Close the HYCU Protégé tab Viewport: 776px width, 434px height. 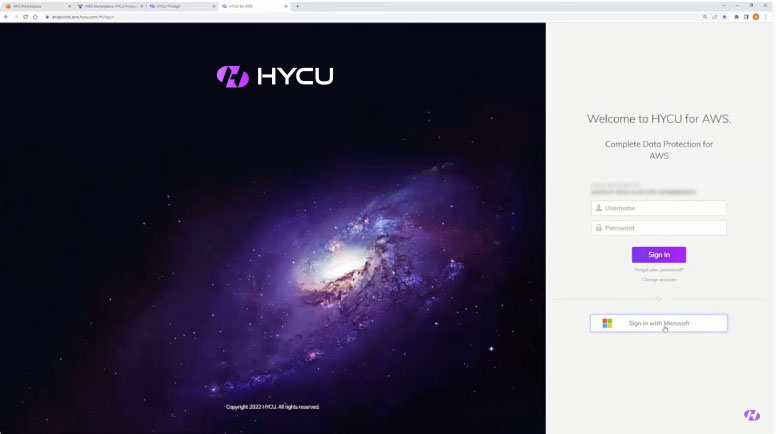(214, 6)
